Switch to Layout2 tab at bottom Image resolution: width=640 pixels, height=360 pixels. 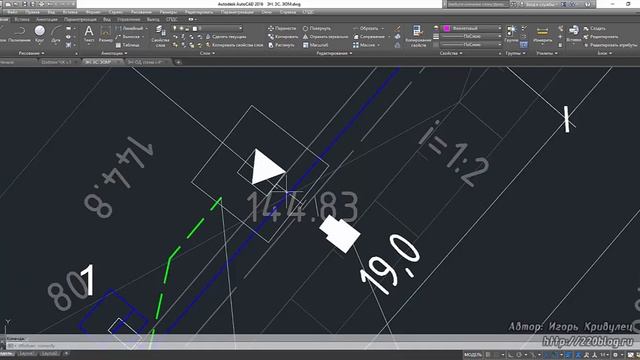click(x=50, y=354)
